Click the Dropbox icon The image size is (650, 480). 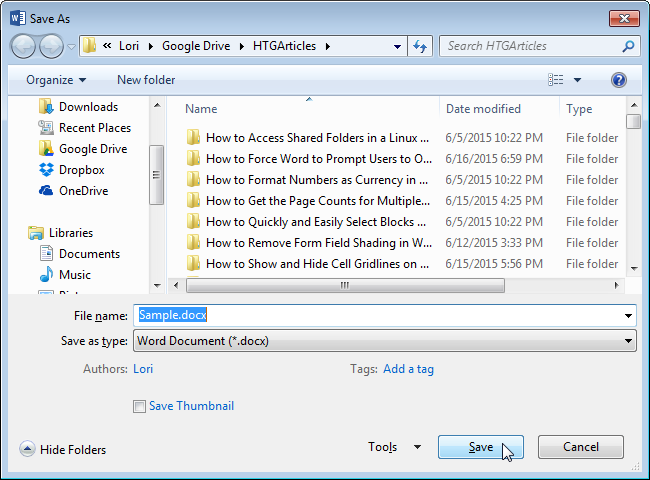tap(46, 170)
